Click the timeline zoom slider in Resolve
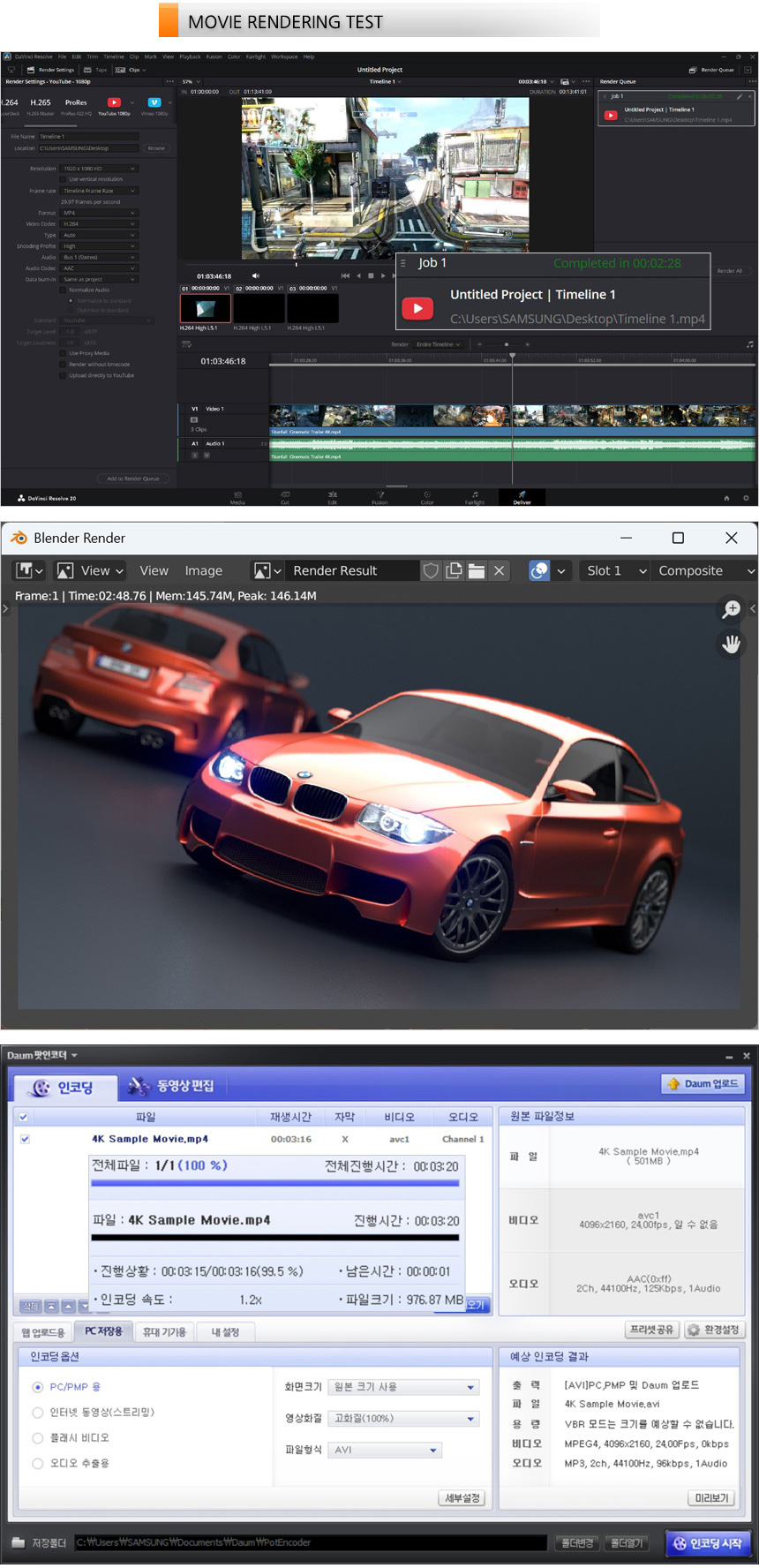 [x=506, y=344]
